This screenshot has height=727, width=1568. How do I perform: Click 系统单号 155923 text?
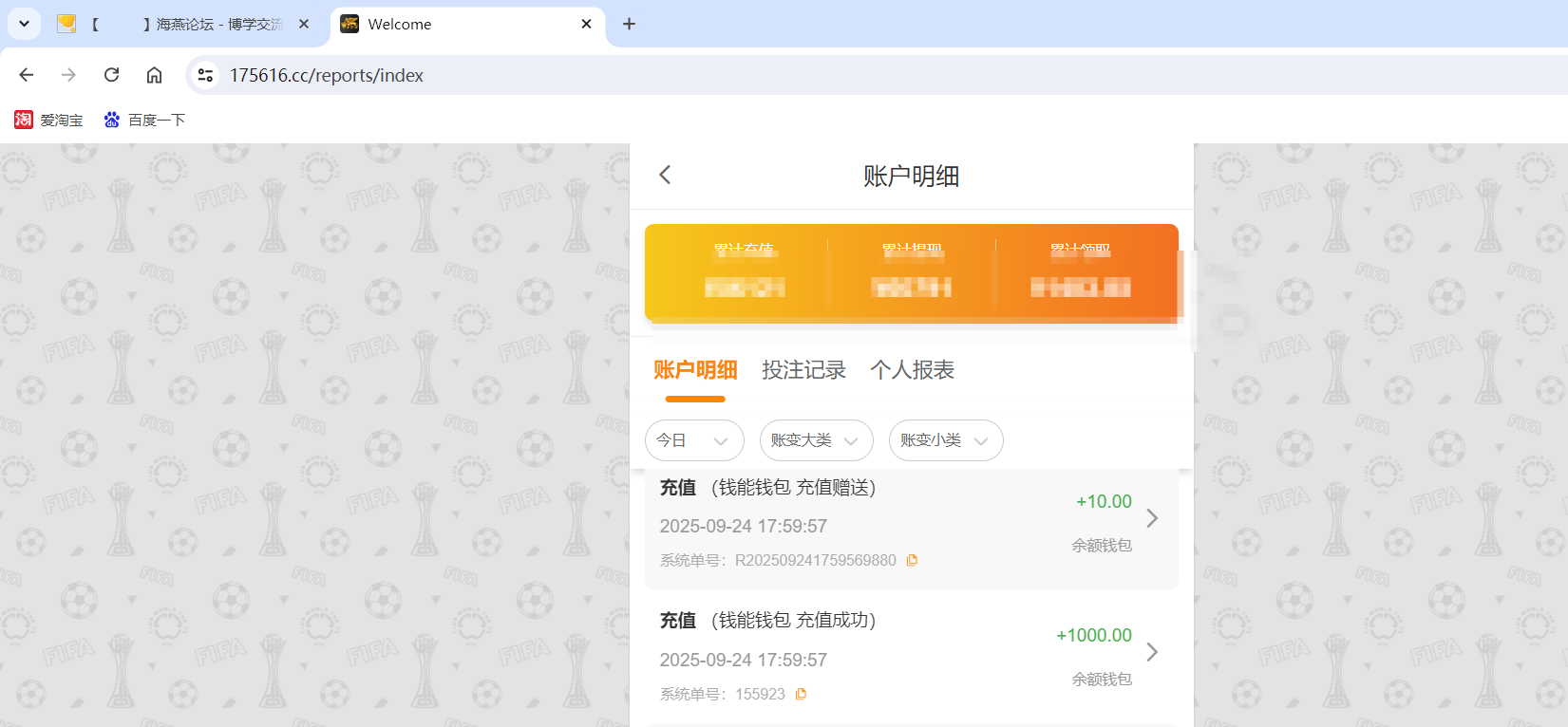click(722, 694)
